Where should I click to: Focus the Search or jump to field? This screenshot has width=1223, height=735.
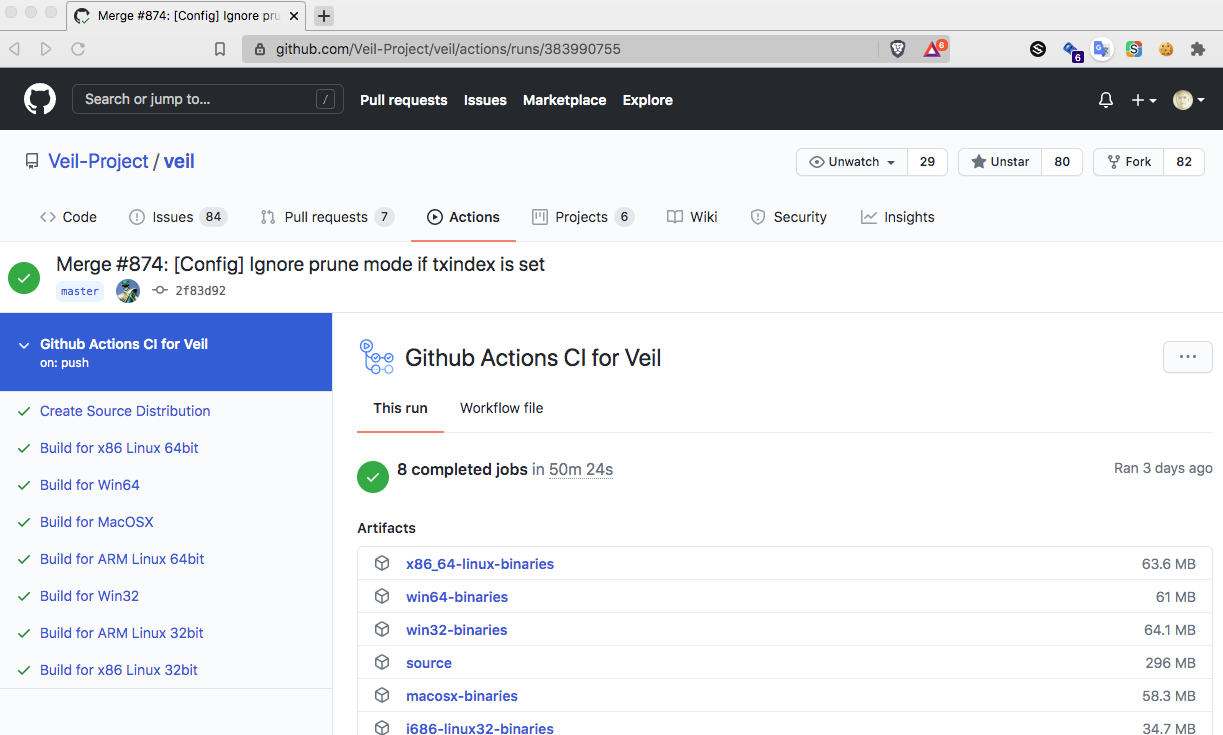pyautogui.click(x=208, y=99)
